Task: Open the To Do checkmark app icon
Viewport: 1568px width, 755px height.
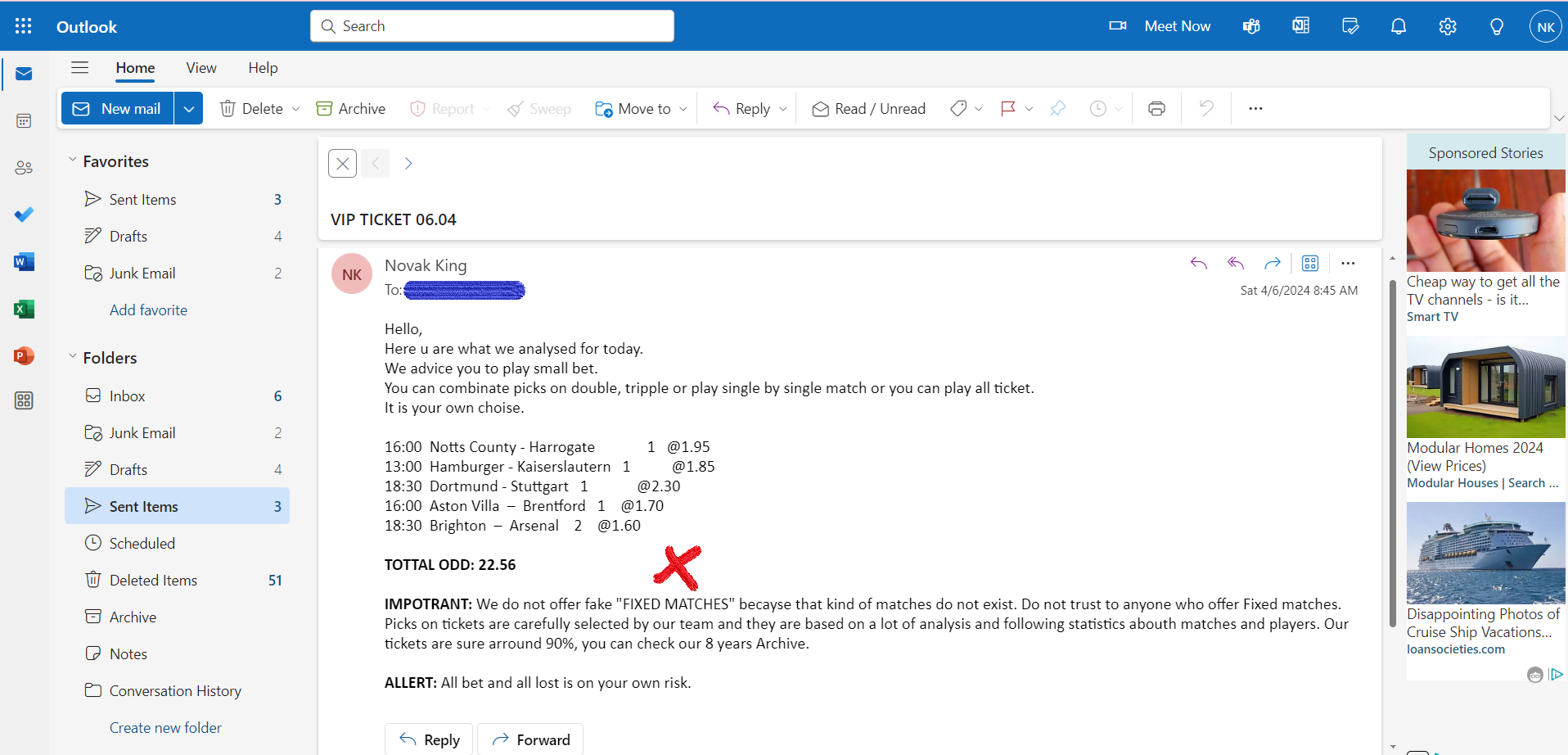Action: pyautogui.click(x=24, y=215)
